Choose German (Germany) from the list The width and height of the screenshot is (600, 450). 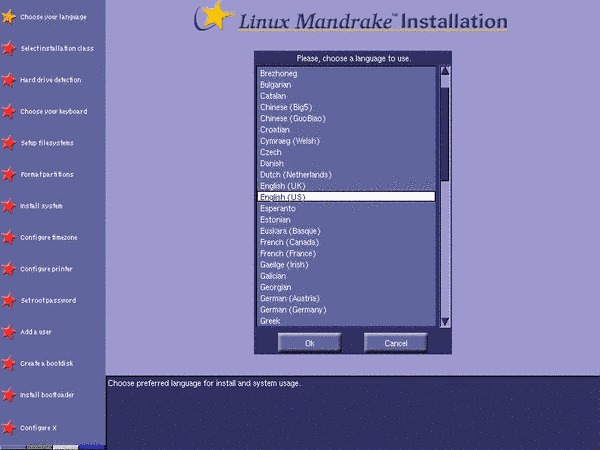coord(292,310)
